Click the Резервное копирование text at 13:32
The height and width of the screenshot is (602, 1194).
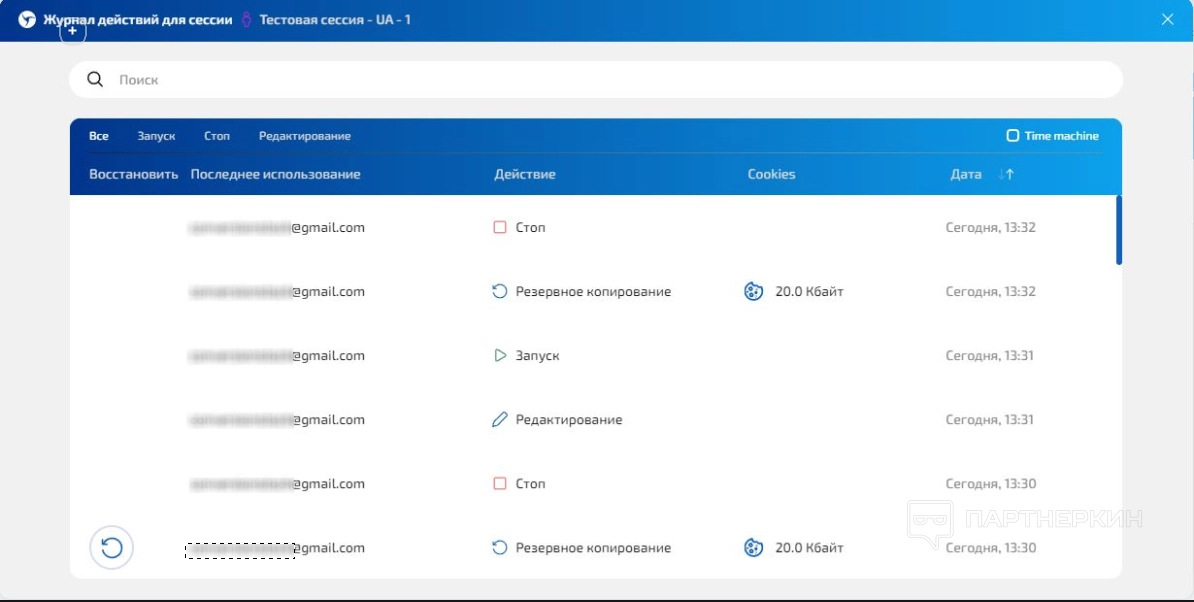pos(593,291)
